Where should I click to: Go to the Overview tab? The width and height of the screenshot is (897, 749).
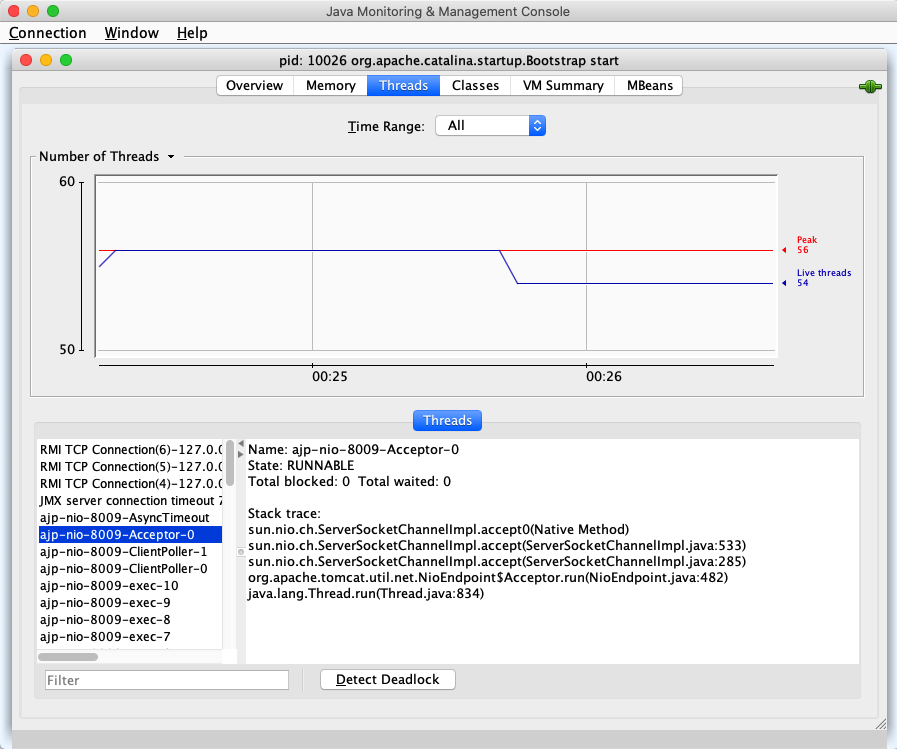(x=255, y=86)
